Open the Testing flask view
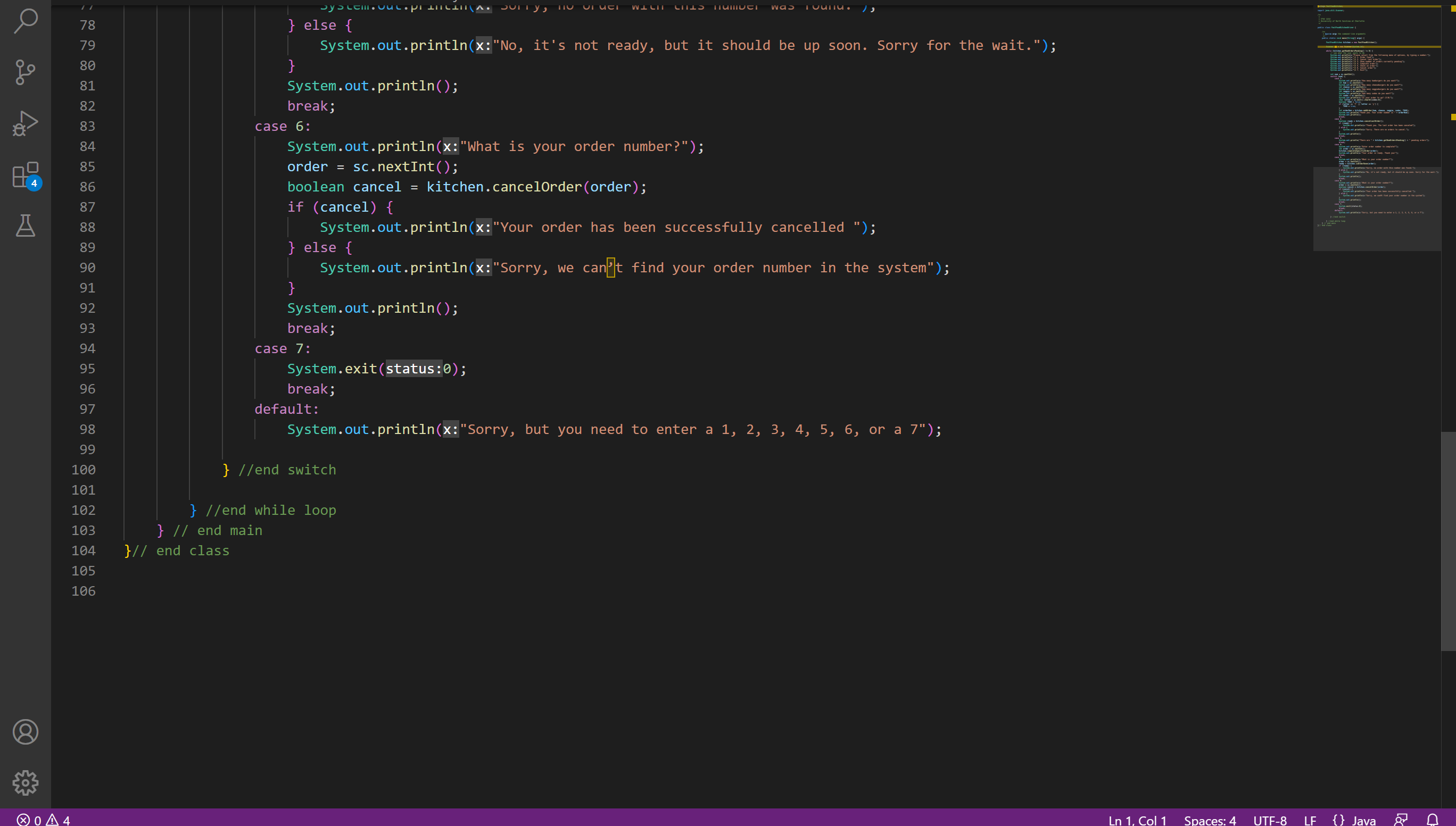 pos(26,226)
